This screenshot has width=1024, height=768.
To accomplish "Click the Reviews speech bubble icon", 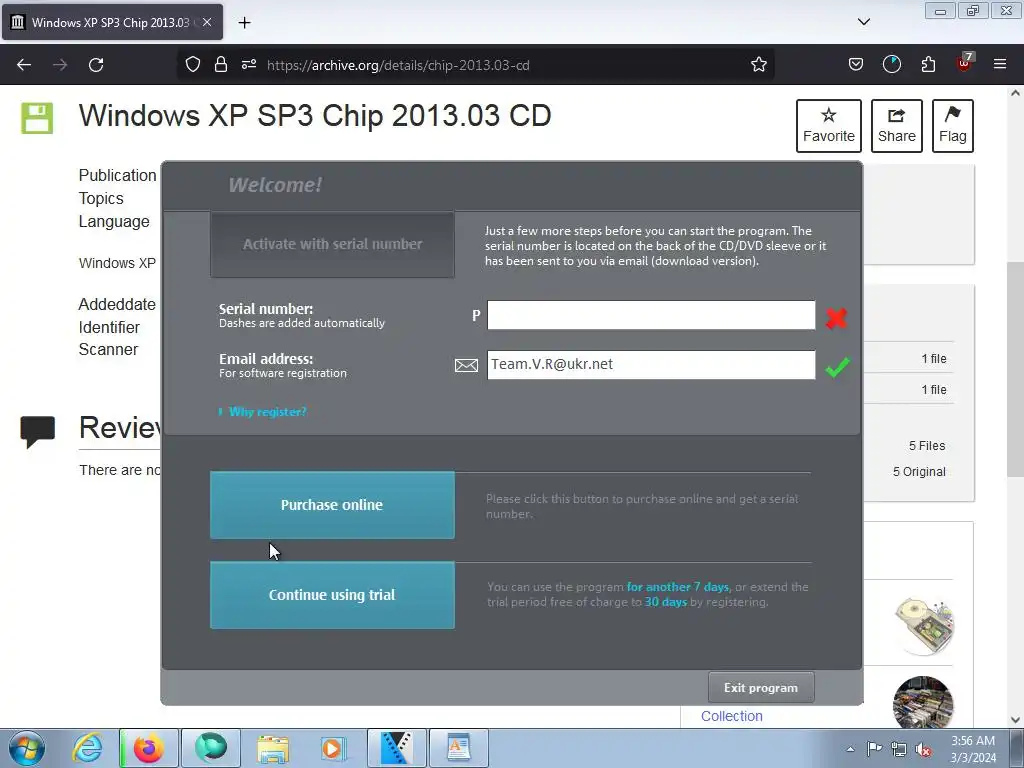I will click(x=37, y=432).
